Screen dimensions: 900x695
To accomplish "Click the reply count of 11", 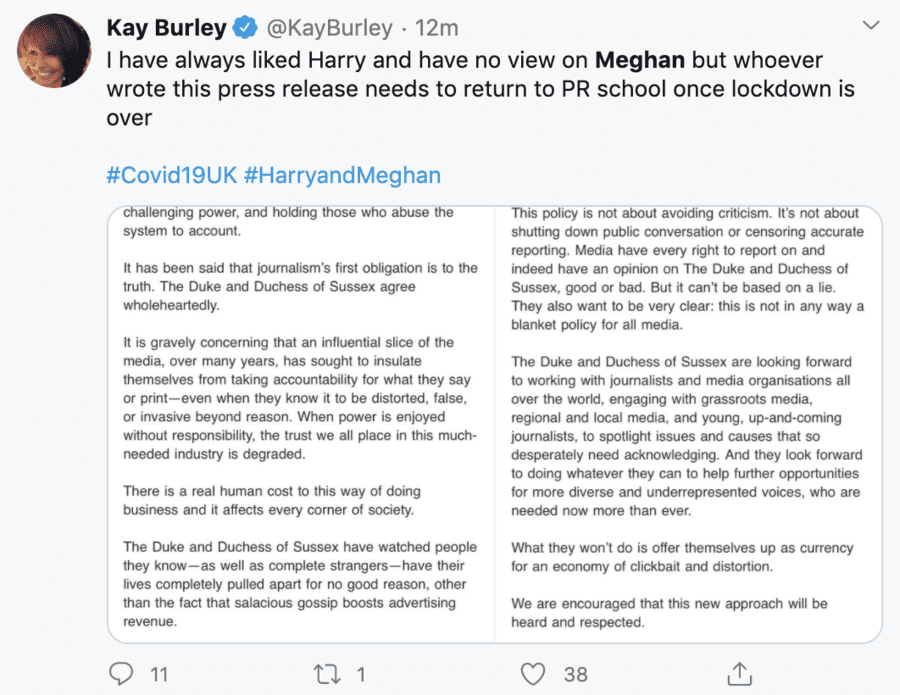I will tap(159, 674).
